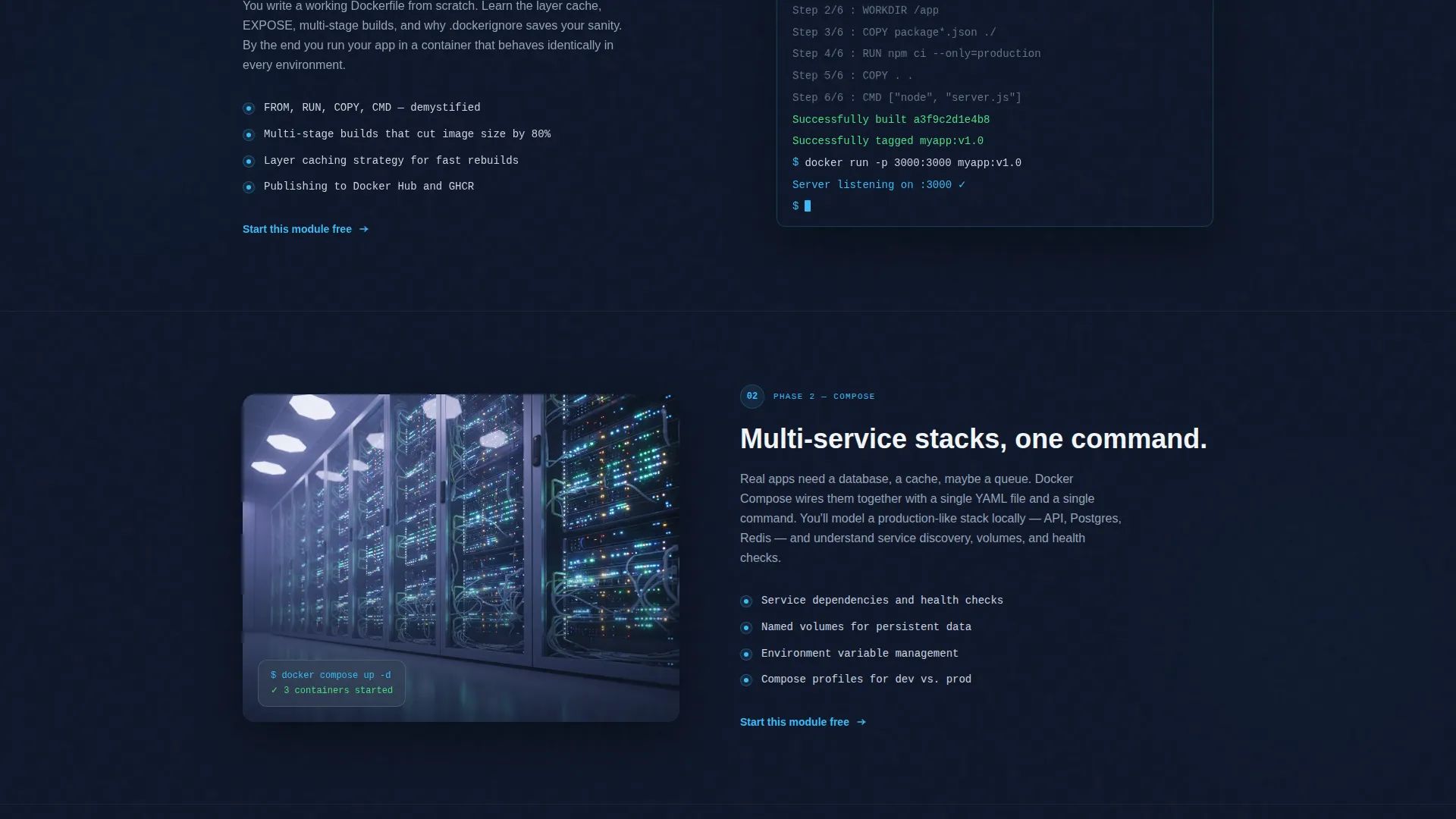The width and height of the screenshot is (1456, 819).
Task: Click heading 'Multi-service stacks, one command.'
Action: [x=973, y=439]
